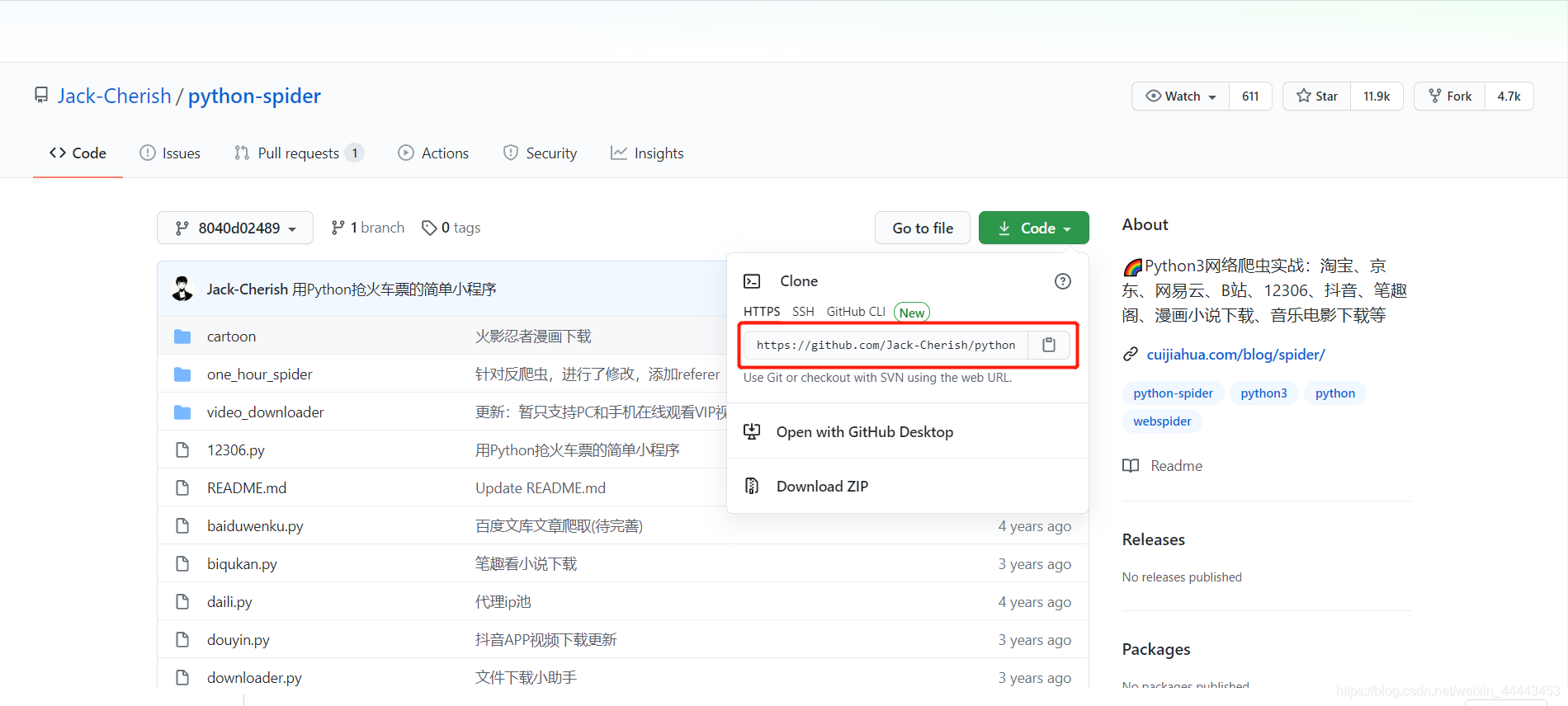Image resolution: width=1568 pixels, height=706 pixels.
Task: Open the Issues tab
Action: (x=170, y=153)
